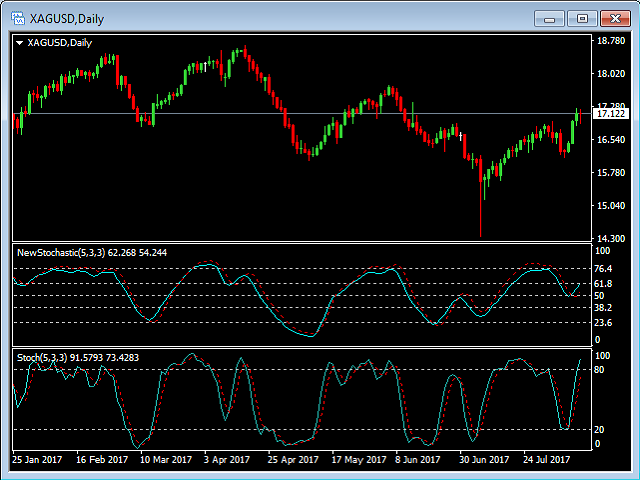Image resolution: width=640 pixels, height=480 pixels.
Task: Select the 20 level on the Stoch scale
Action: pos(599,430)
